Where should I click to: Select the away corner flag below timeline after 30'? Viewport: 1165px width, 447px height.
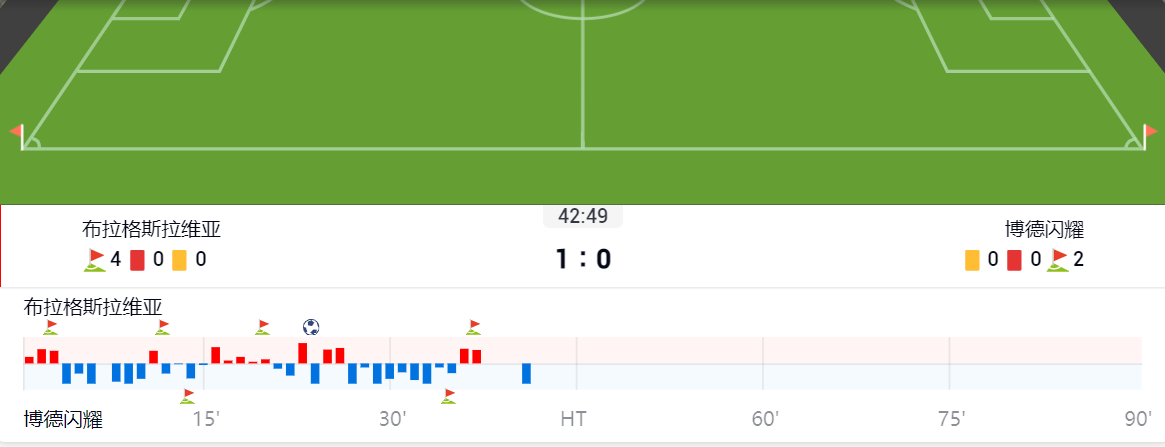(449, 396)
